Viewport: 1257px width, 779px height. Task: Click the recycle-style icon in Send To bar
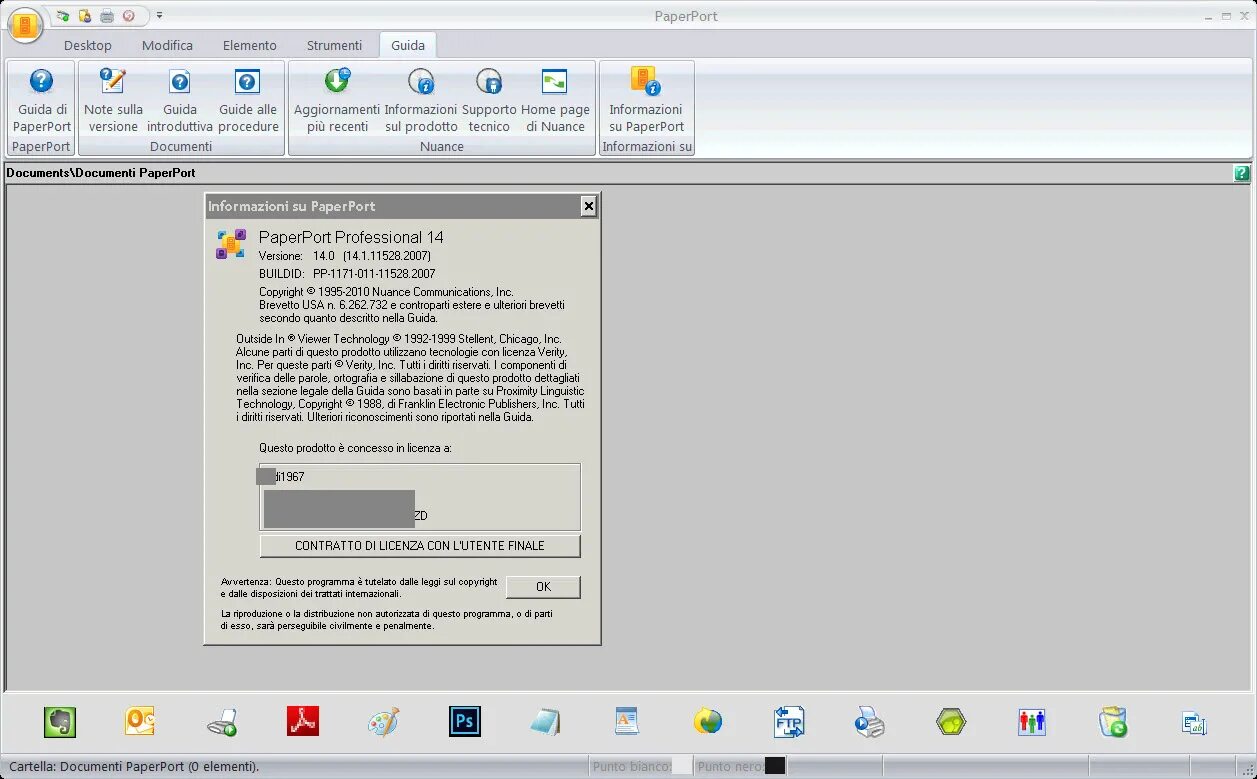click(x=1113, y=722)
